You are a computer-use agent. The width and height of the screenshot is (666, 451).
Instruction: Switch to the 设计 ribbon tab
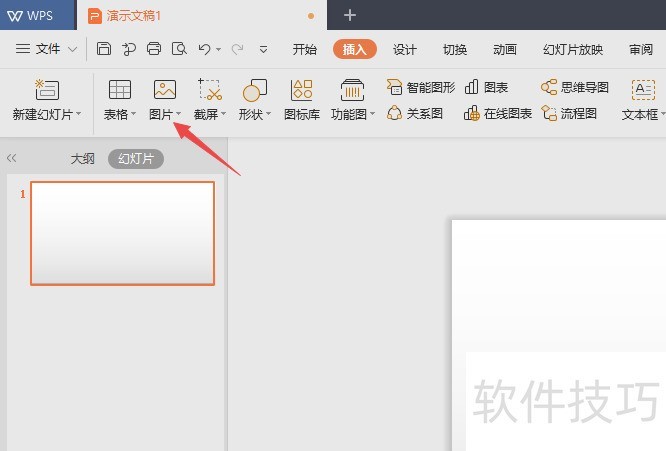(x=405, y=49)
